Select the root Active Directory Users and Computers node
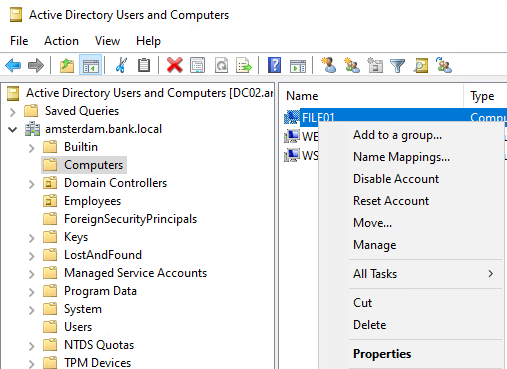 click(x=140, y=93)
